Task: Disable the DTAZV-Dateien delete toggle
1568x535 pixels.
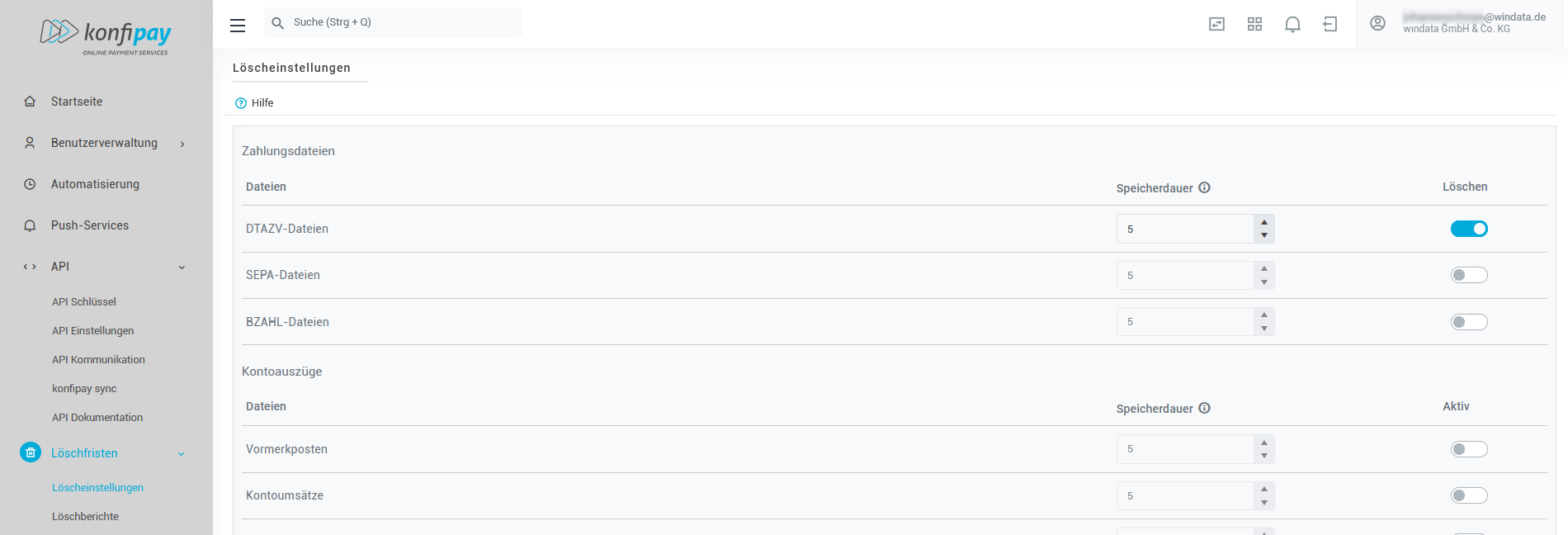Action: (x=1469, y=229)
